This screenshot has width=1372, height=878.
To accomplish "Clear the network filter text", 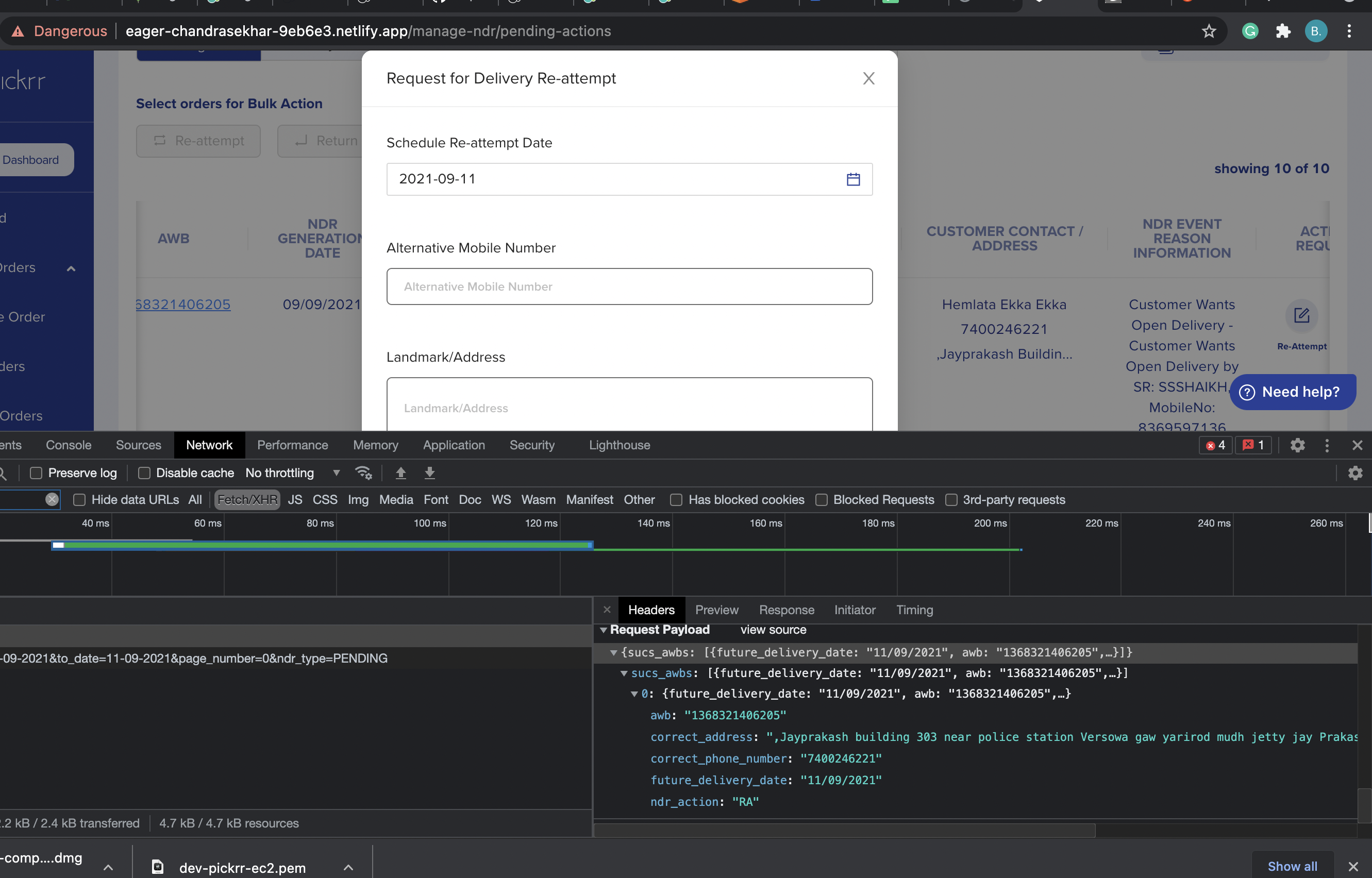I will click(x=52, y=499).
